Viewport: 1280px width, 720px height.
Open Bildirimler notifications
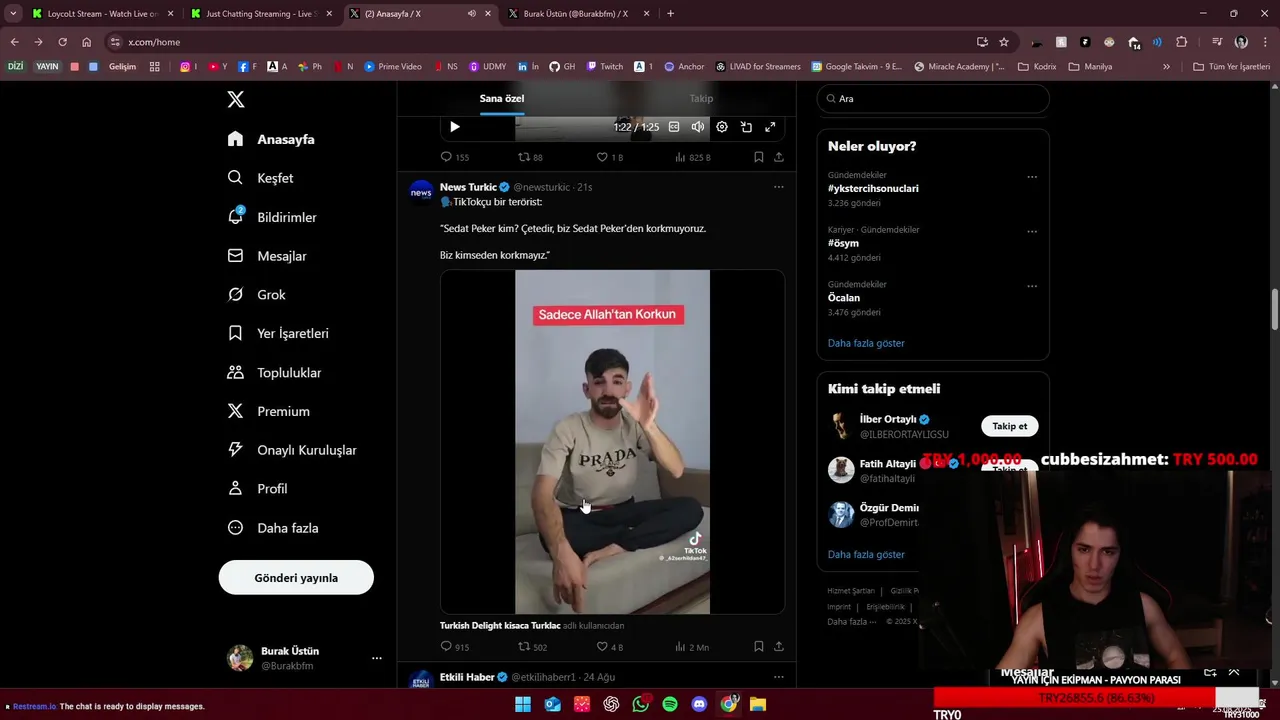272,217
